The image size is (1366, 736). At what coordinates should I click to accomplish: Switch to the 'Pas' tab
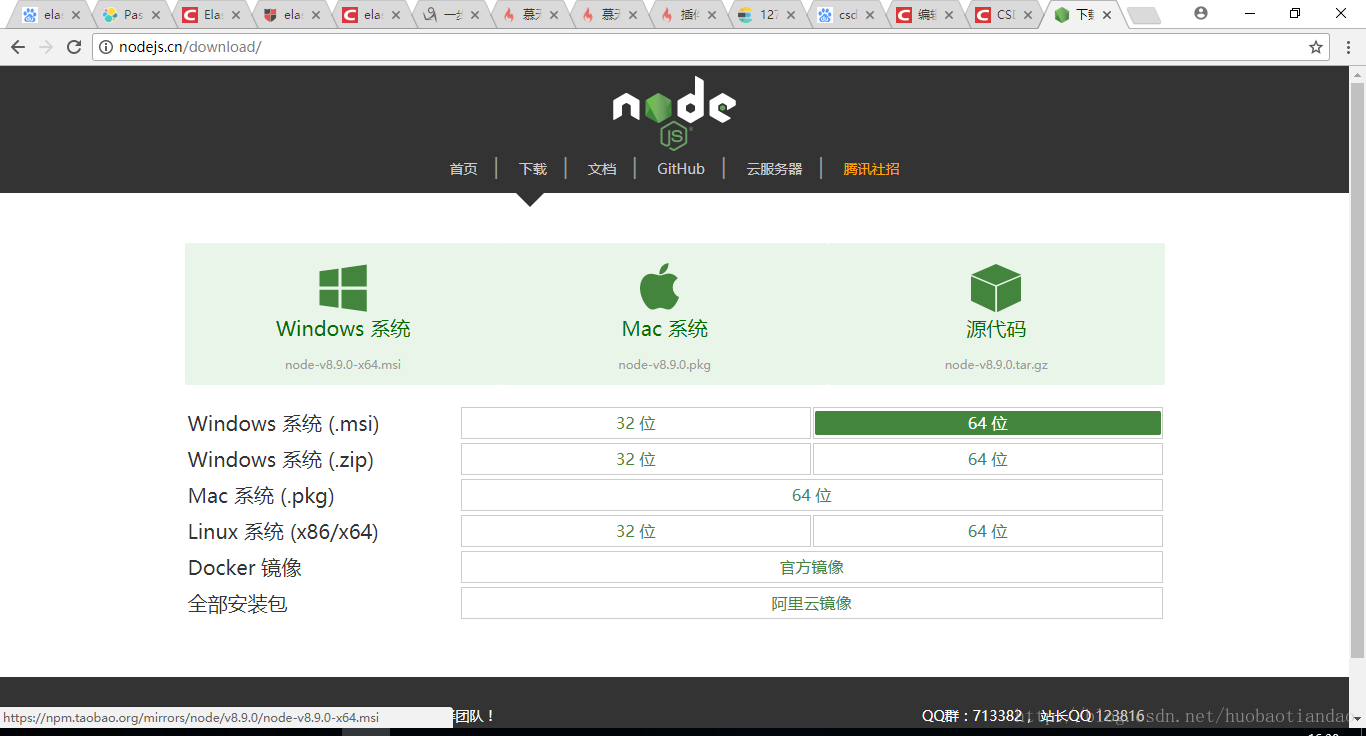point(130,15)
